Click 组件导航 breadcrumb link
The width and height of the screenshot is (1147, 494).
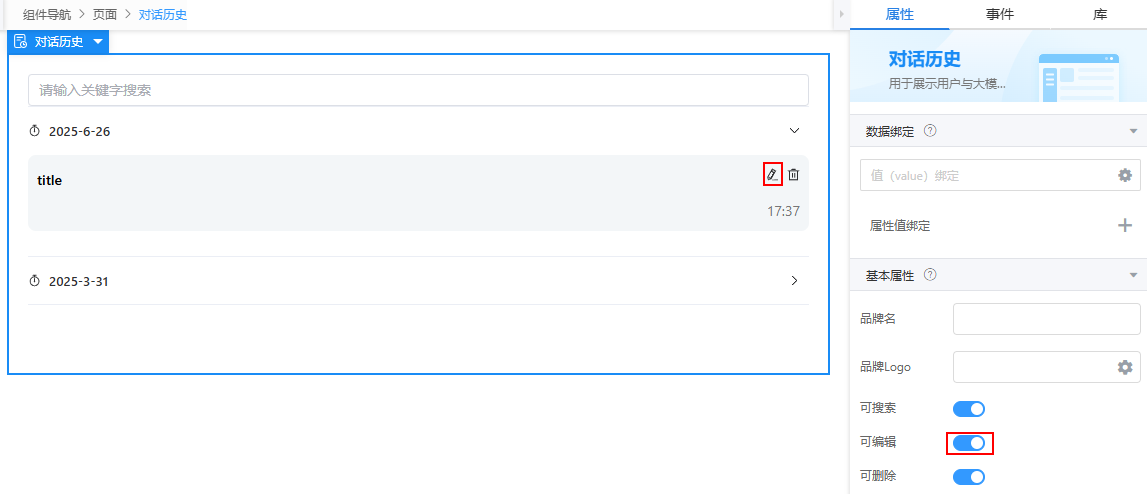pyautogui.click(x=48, y=15)
